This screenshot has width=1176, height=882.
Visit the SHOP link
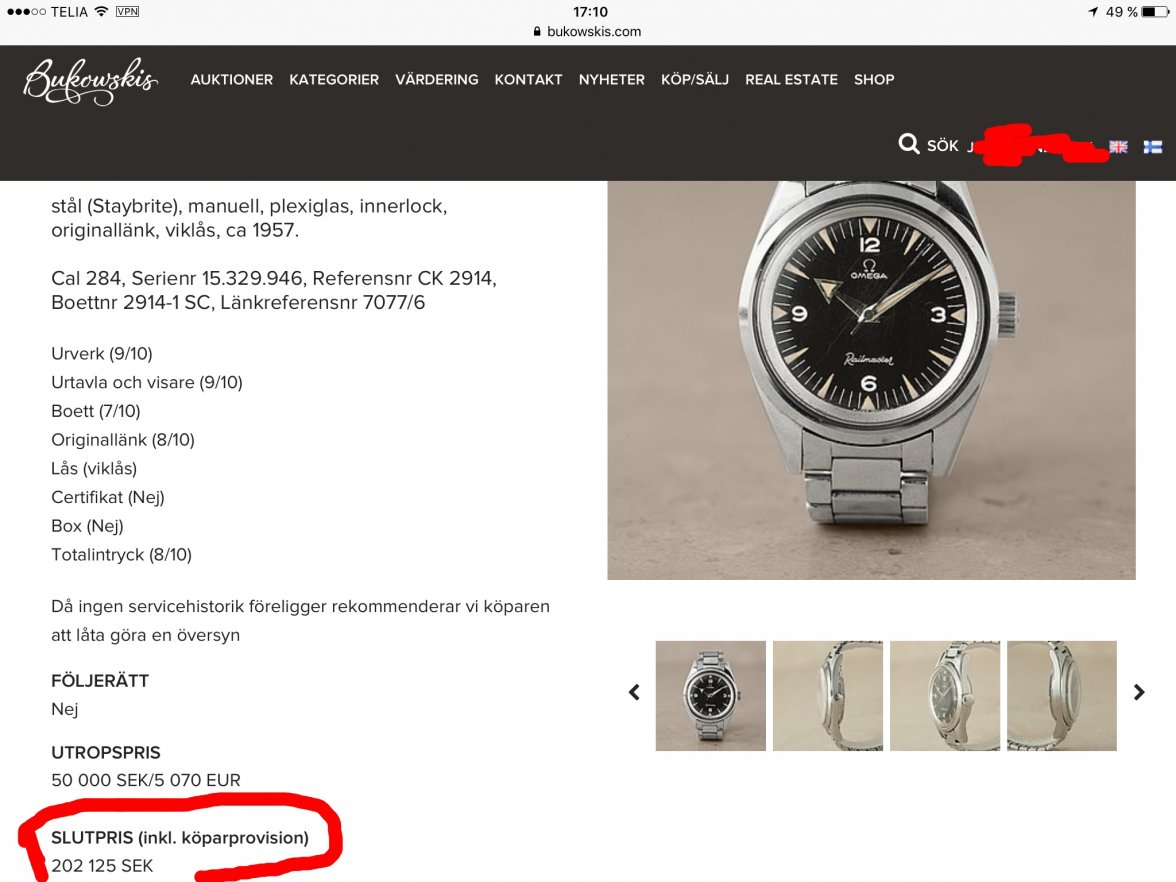tap(874, 80)
